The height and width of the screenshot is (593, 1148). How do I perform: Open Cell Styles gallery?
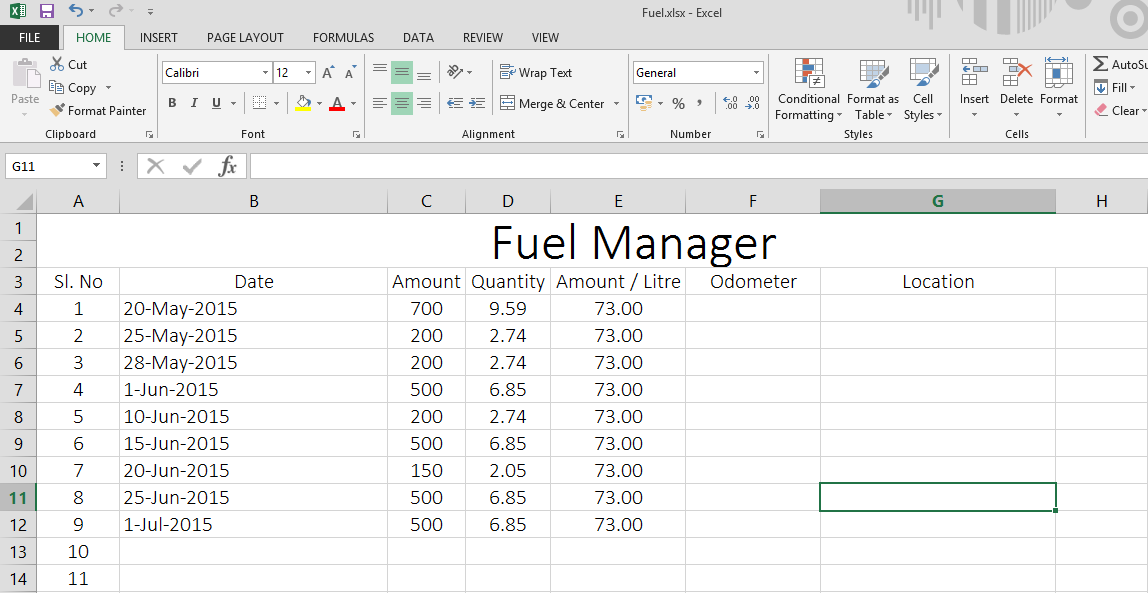pos(923,89)
